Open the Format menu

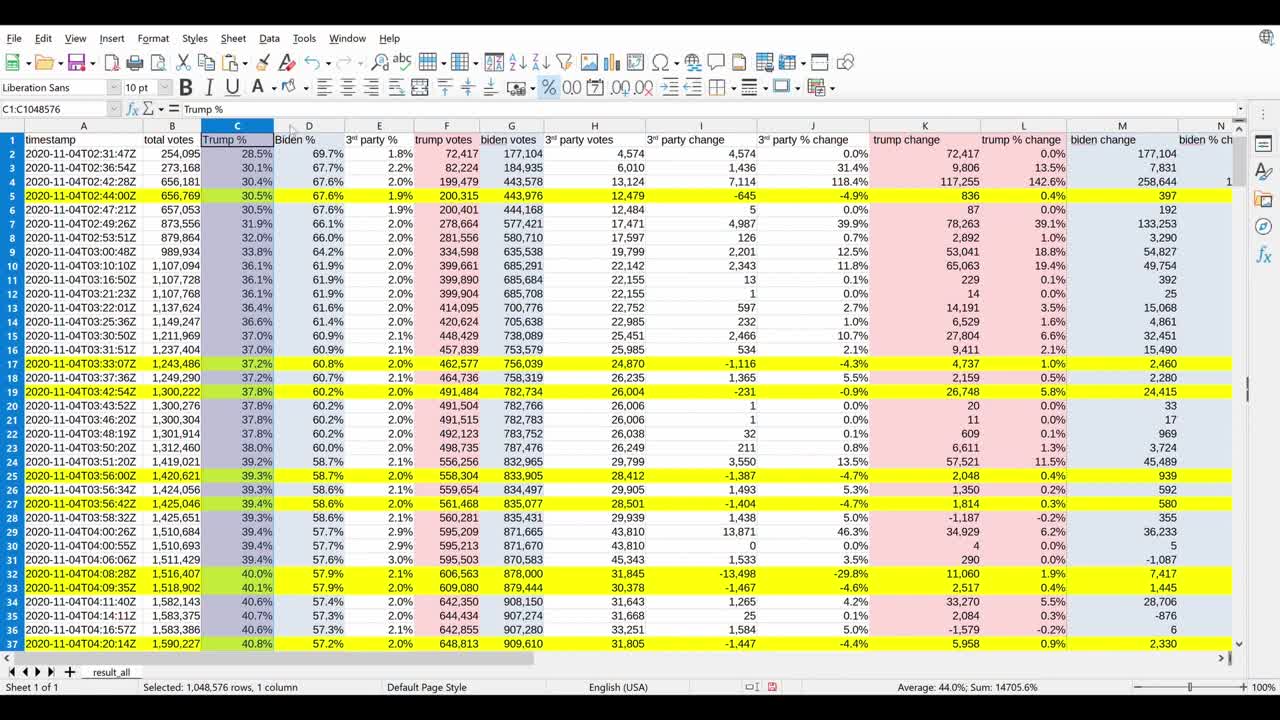[153, 38]
